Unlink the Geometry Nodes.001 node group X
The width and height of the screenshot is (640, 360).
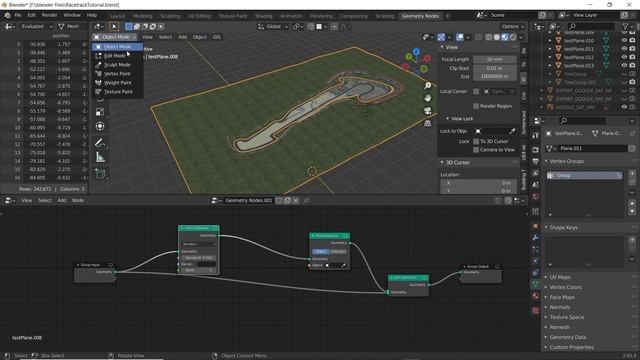point(296,200)
